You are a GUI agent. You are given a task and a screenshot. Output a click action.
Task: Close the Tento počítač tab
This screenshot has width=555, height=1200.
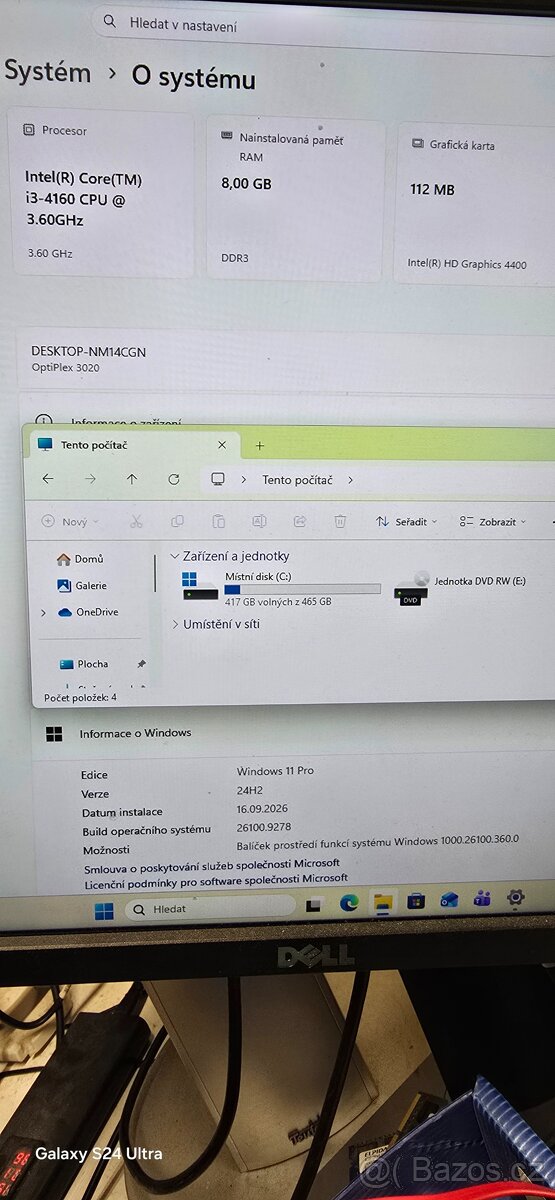point(222,445)
